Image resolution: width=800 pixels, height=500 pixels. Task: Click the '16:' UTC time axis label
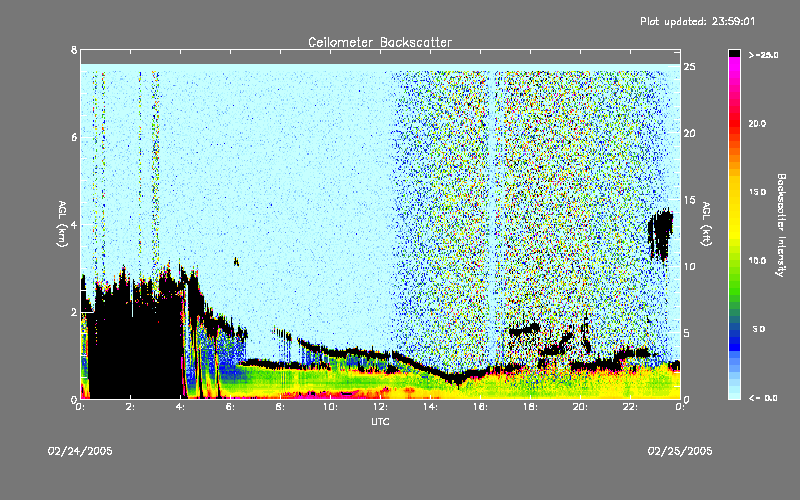[x=480, y=407]
